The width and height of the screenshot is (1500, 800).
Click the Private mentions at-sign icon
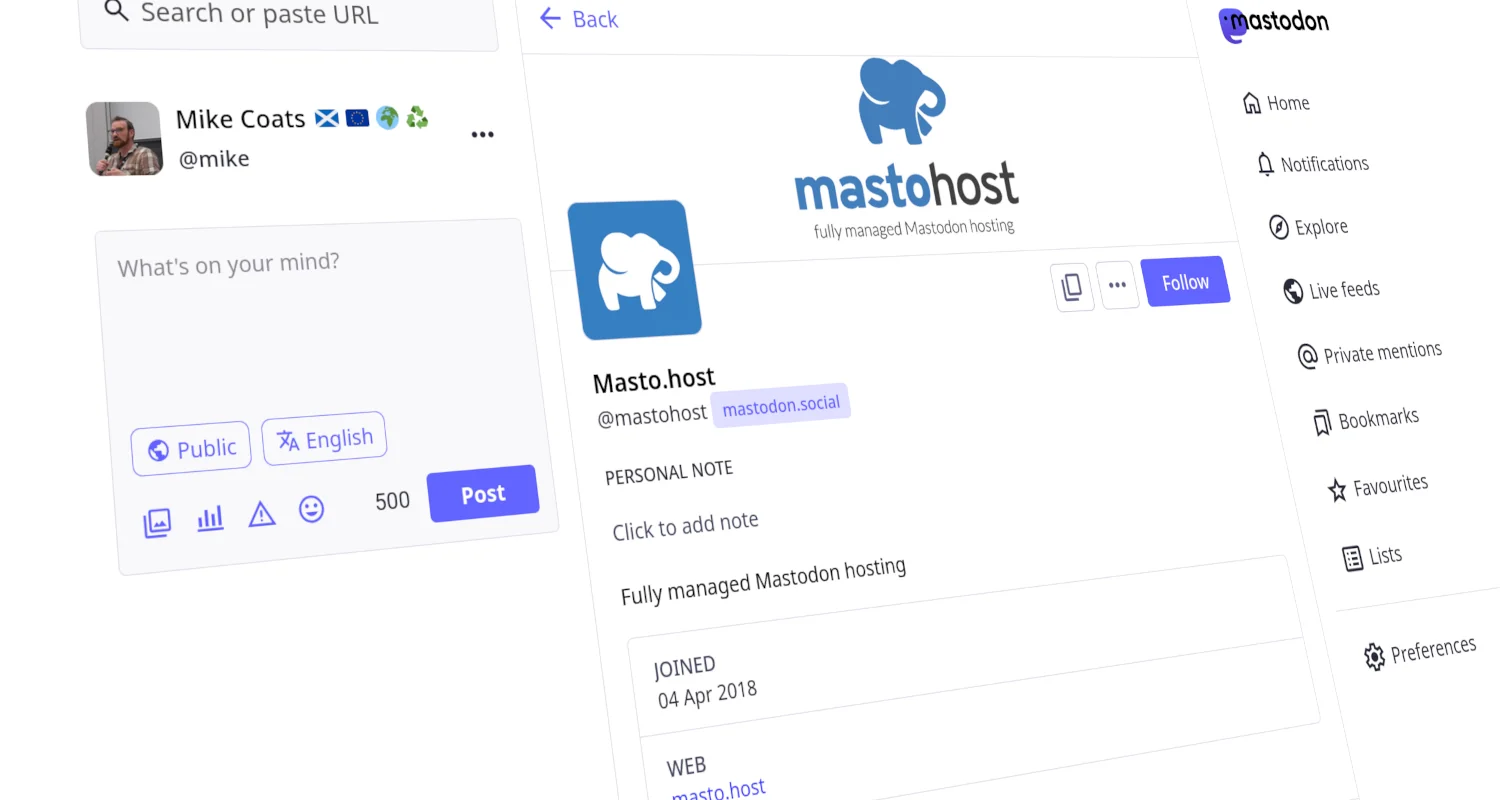pyautogui.click(x=1307, y=356)
